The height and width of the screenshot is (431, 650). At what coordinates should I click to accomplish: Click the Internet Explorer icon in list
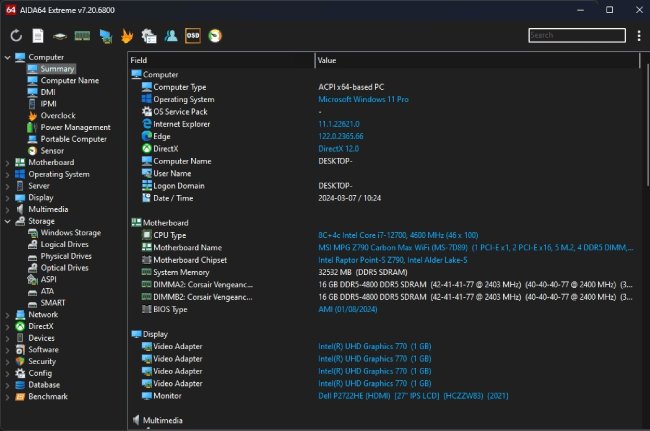[147, 124]
